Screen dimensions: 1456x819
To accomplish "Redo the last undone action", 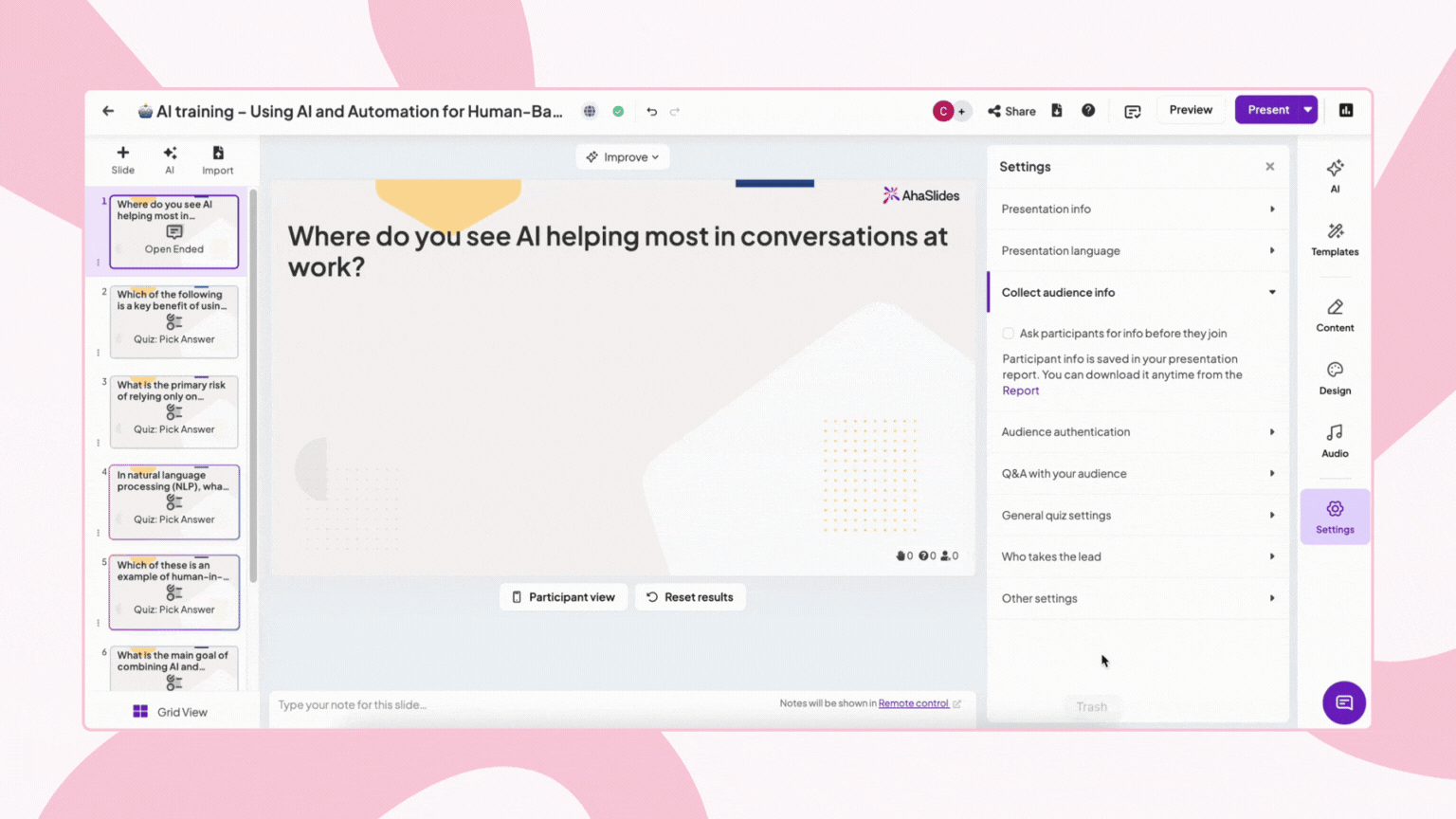I will [x=675, y=111].
